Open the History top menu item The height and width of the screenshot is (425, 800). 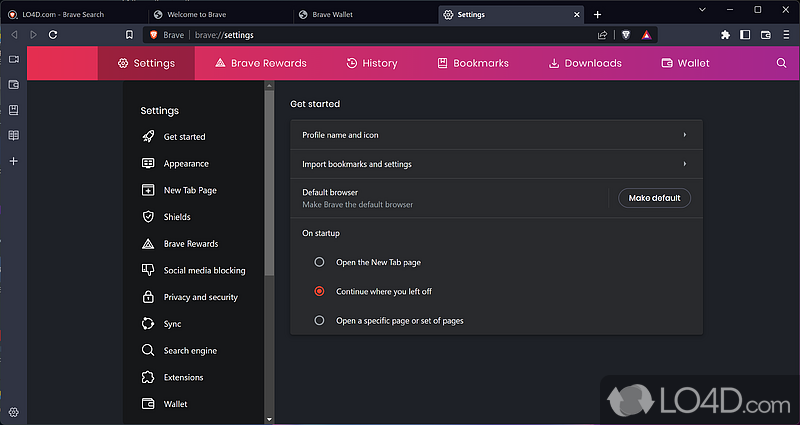point(372,63)
